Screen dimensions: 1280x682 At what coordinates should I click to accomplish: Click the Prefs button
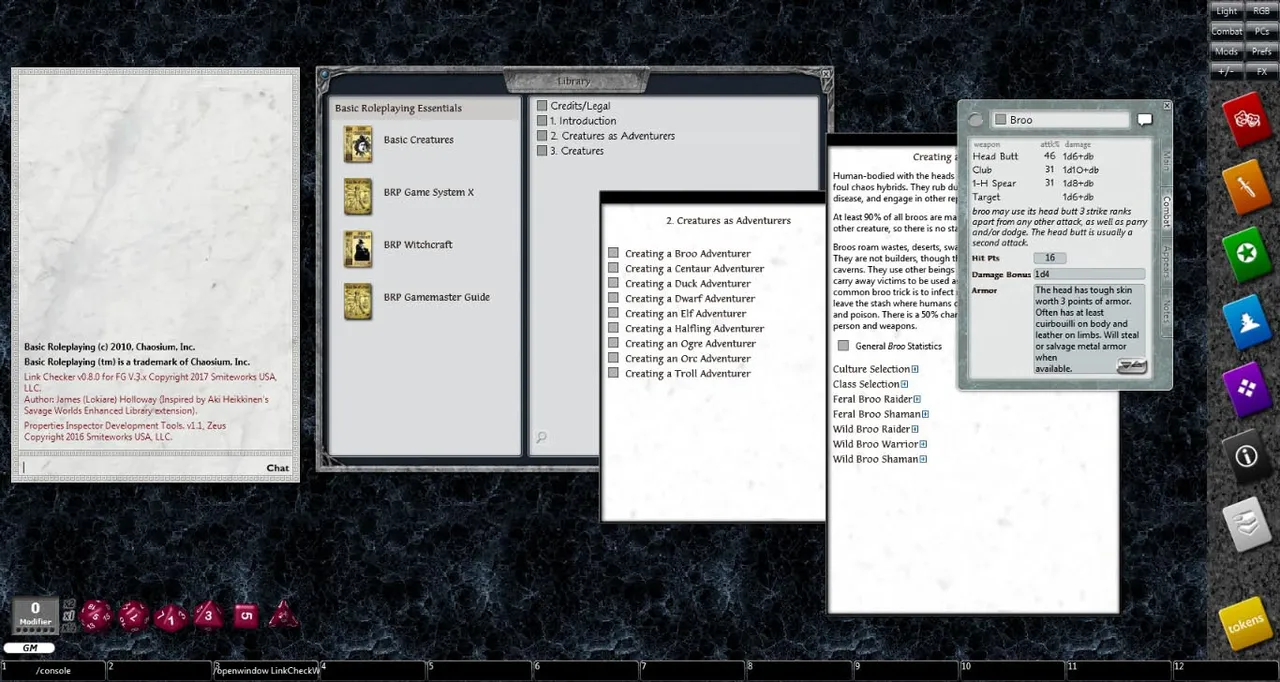tap(1260, 51)
